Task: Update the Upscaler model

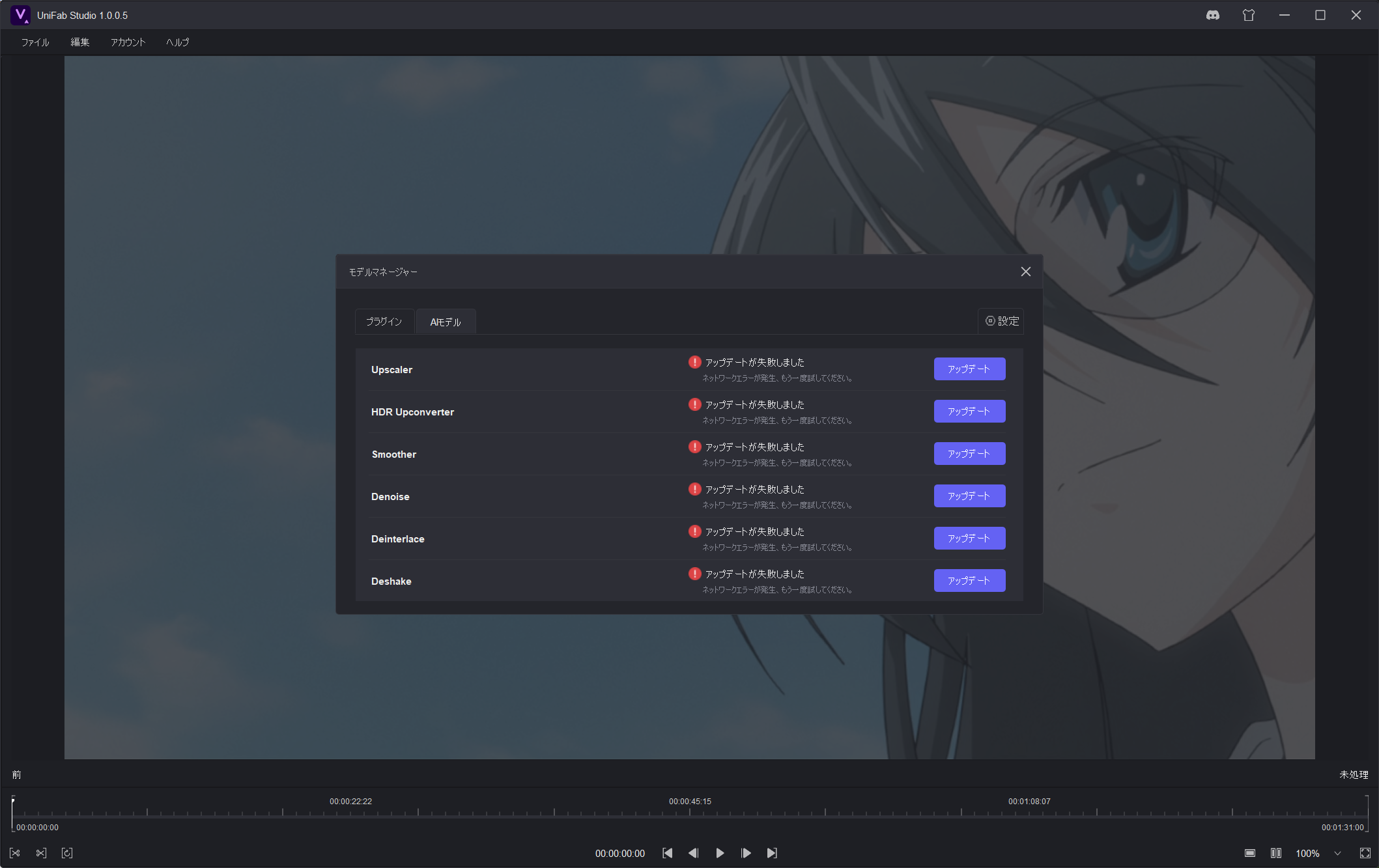Action: click(969, 369)
